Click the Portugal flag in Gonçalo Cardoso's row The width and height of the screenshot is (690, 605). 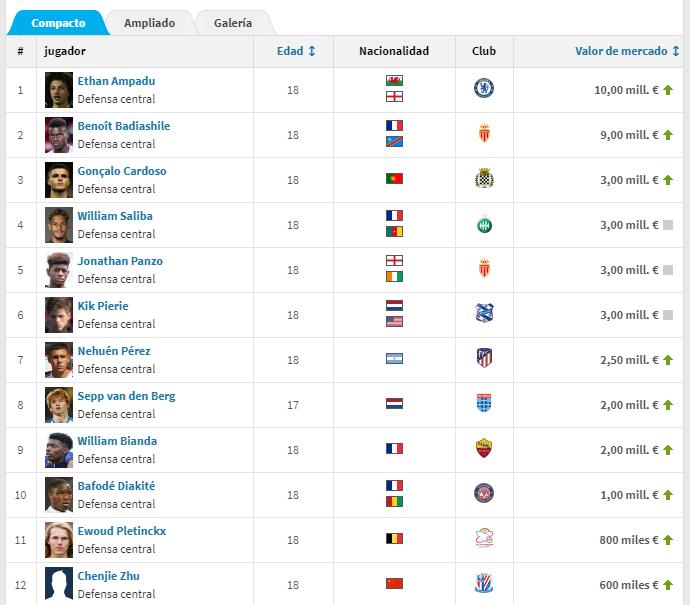coord(394,179)
